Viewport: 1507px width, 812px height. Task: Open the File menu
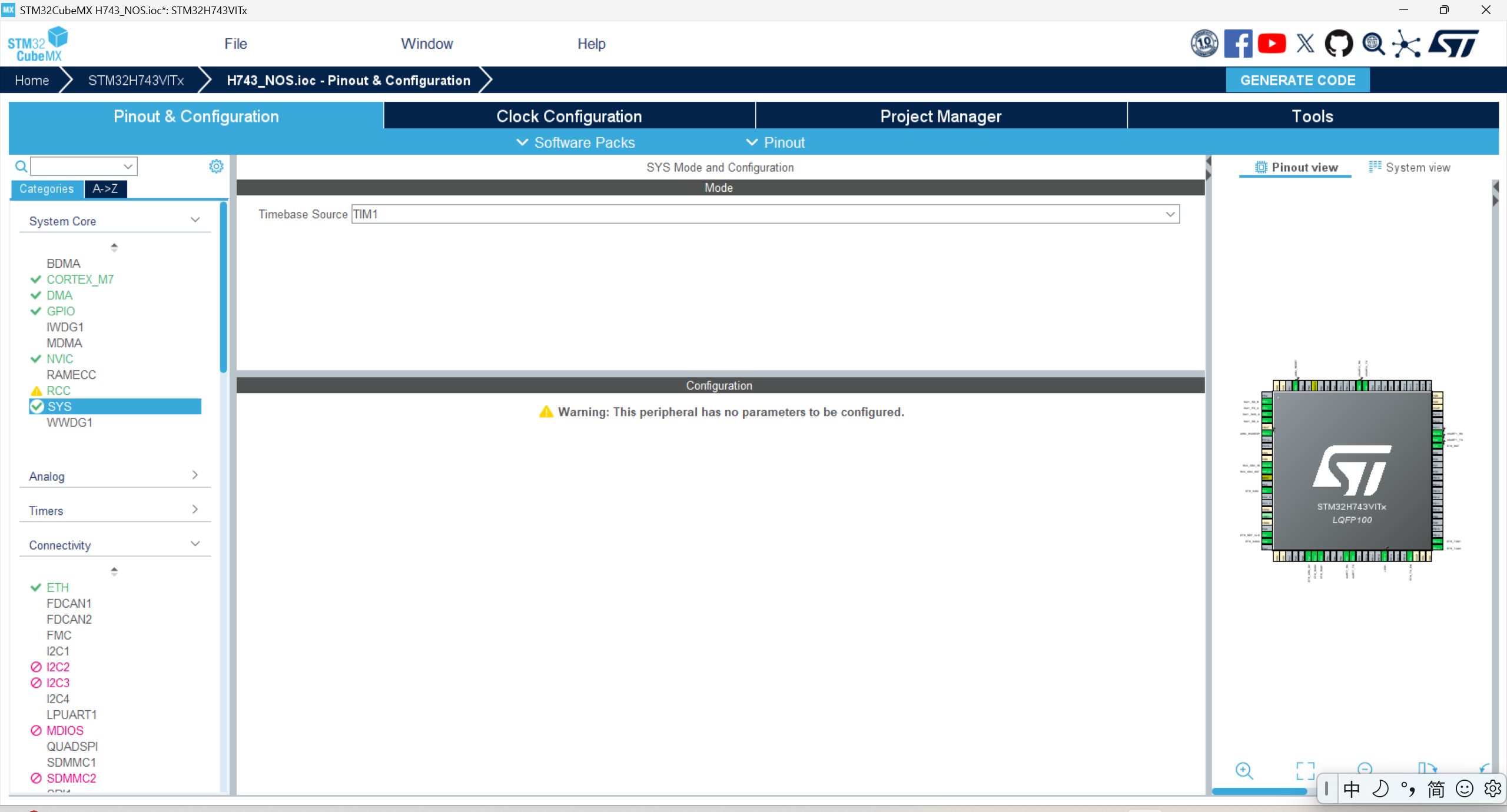235,44
